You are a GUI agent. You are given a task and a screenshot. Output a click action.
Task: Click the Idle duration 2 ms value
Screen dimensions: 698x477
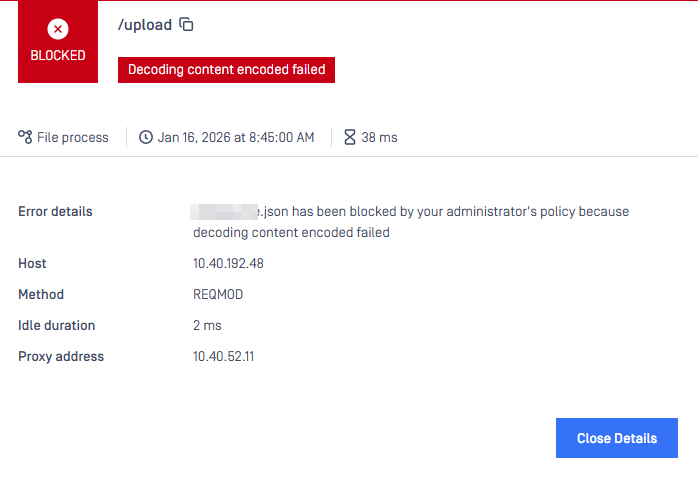point(207,326)
